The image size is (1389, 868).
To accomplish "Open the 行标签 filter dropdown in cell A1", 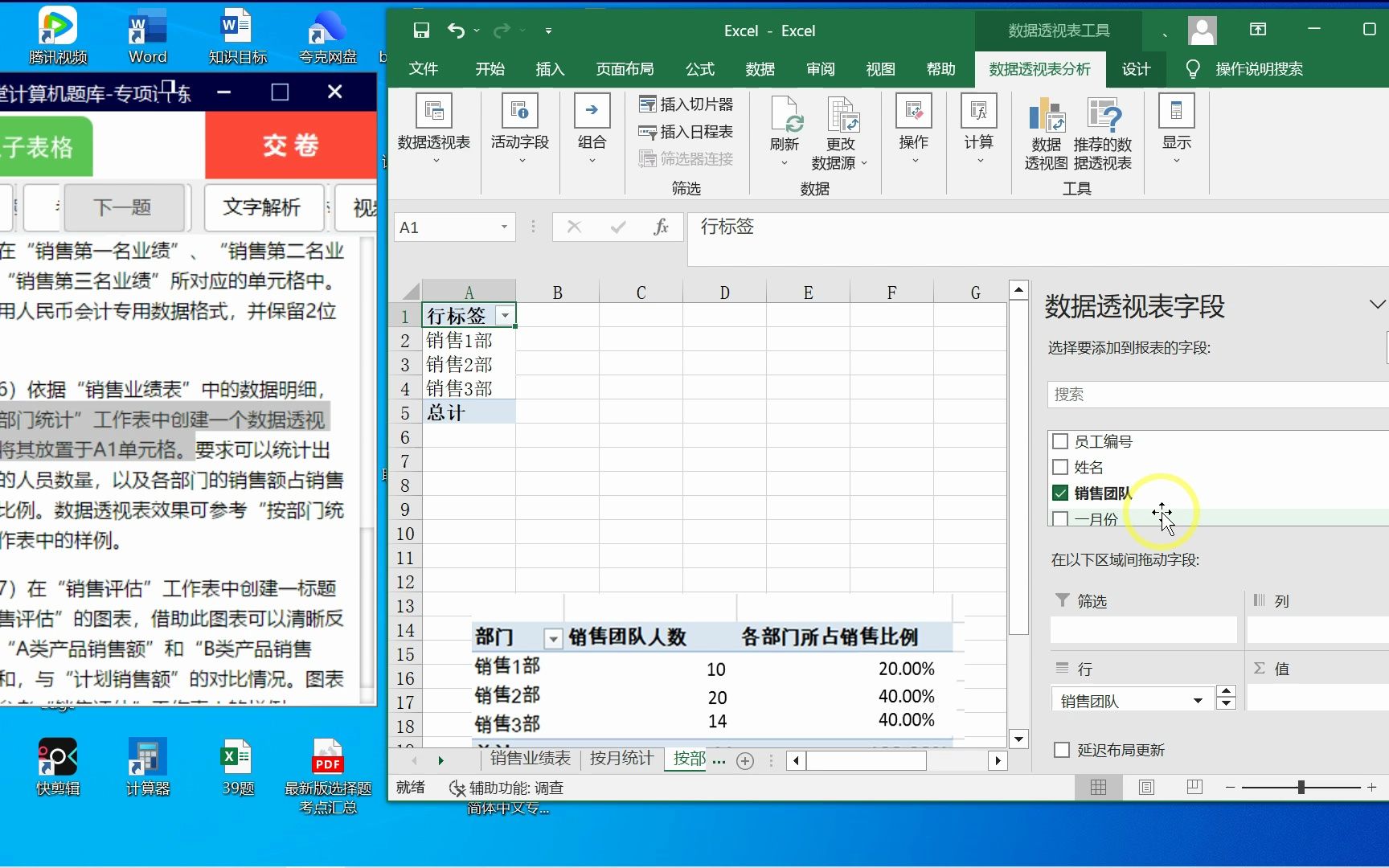I will coord(505,315).
